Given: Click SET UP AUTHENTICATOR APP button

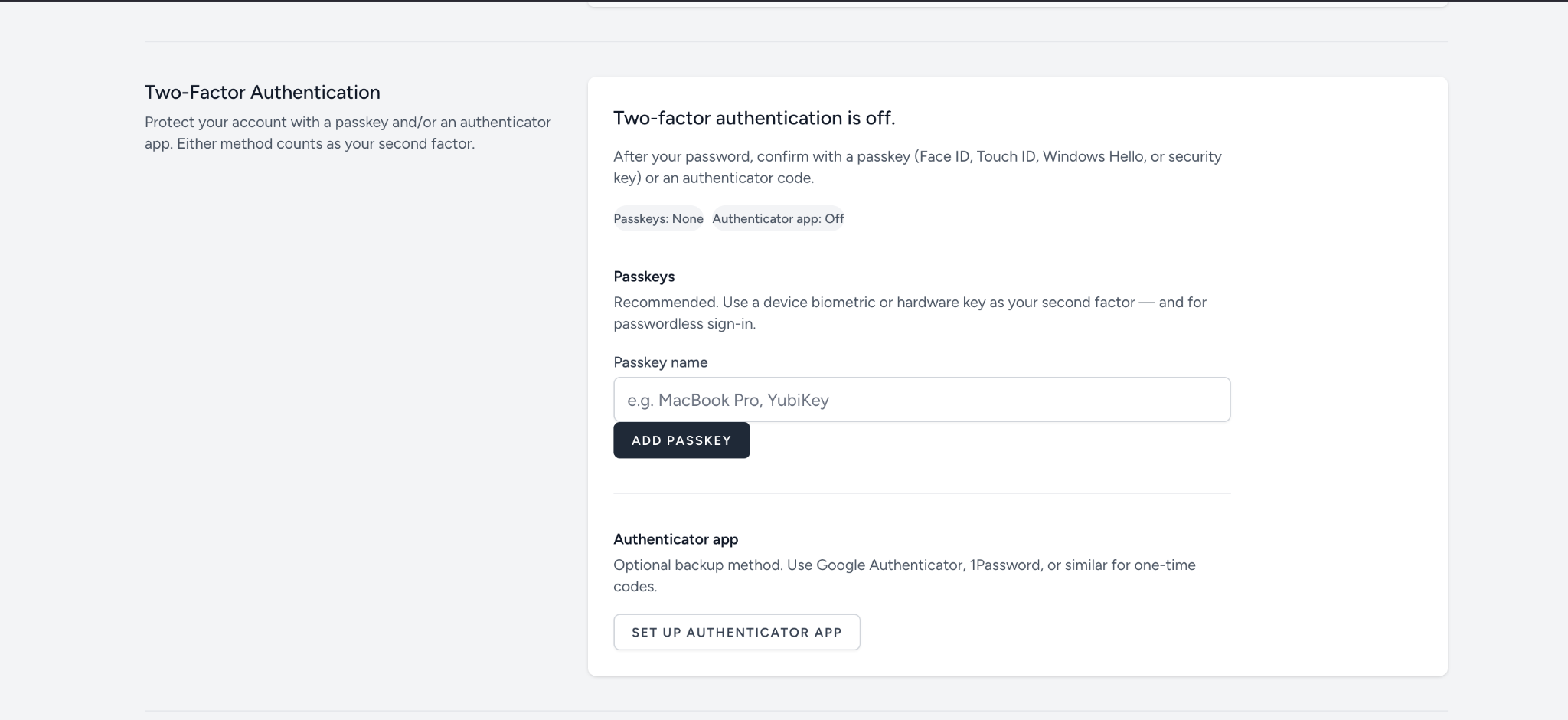Looking at the screenshot, I should coord(737,632).
